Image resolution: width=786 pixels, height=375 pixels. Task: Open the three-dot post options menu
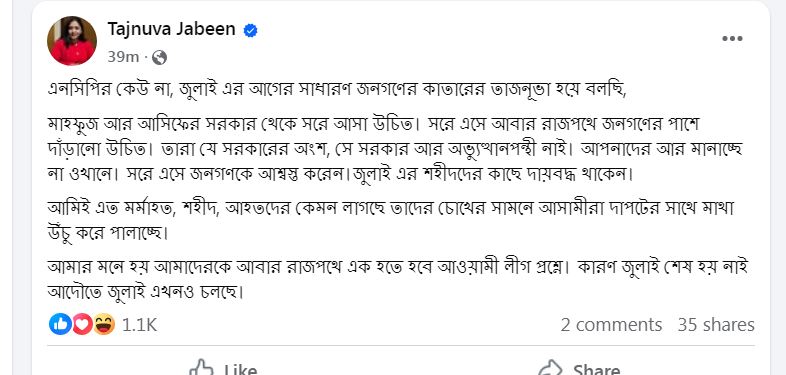732,39
